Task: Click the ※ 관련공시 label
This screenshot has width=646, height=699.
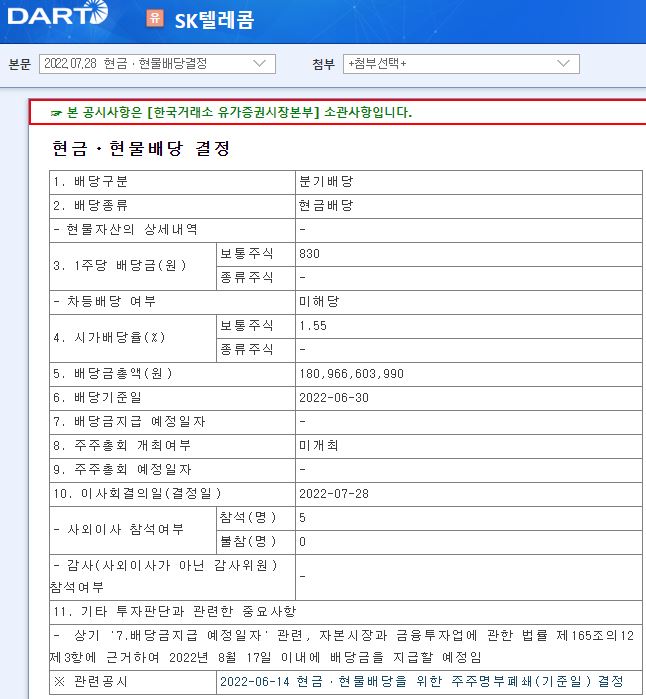Action: [91, 682]
